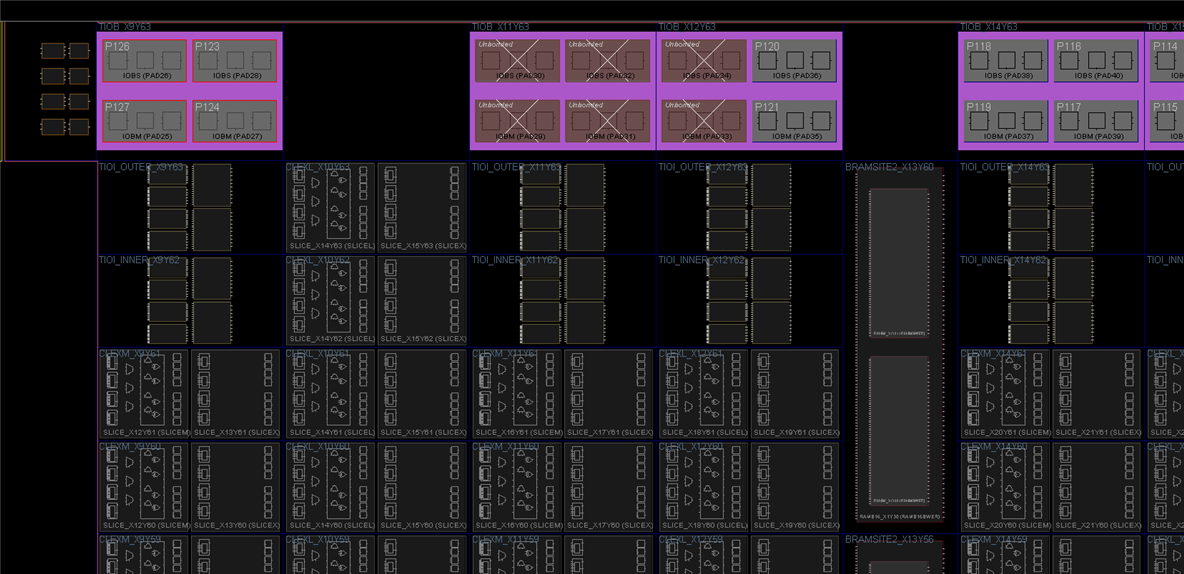This screenshot has height=574, width=1184.
Task: Select the unbonded IOBM (PAD33) site
Action: coord(705,121)
